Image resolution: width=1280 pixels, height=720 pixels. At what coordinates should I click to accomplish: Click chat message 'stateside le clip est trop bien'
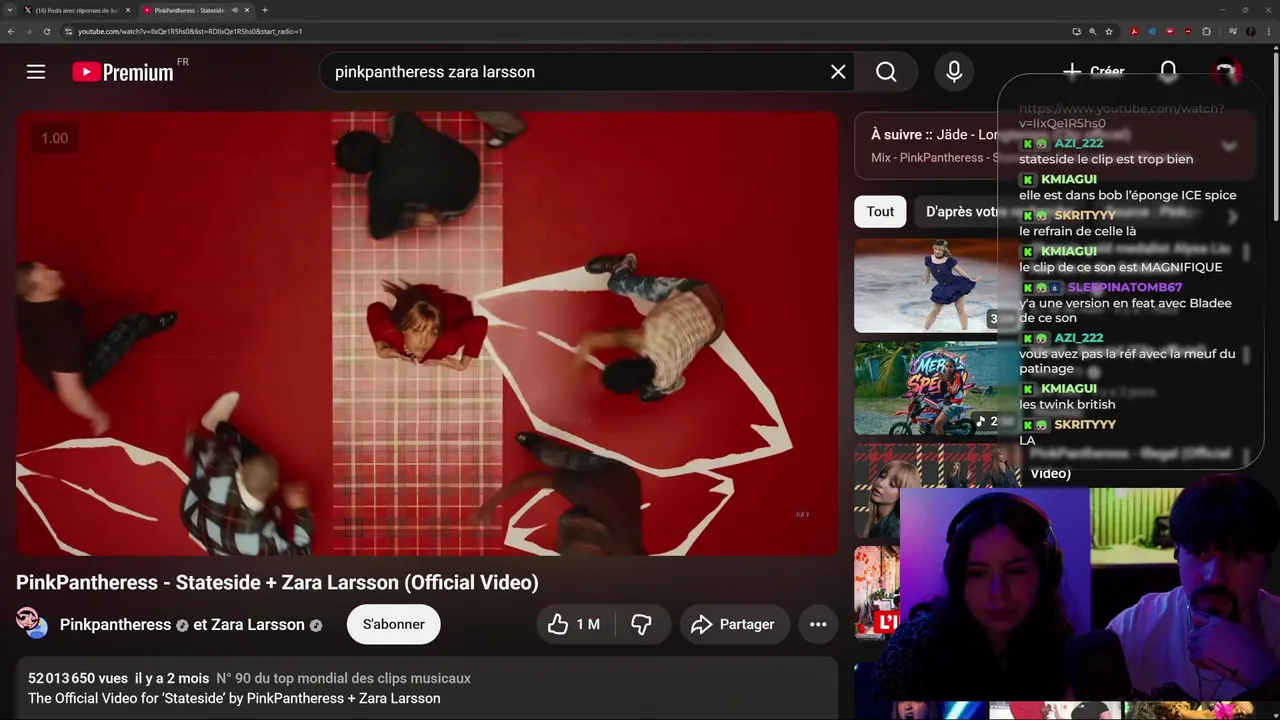coord(1106,159)
